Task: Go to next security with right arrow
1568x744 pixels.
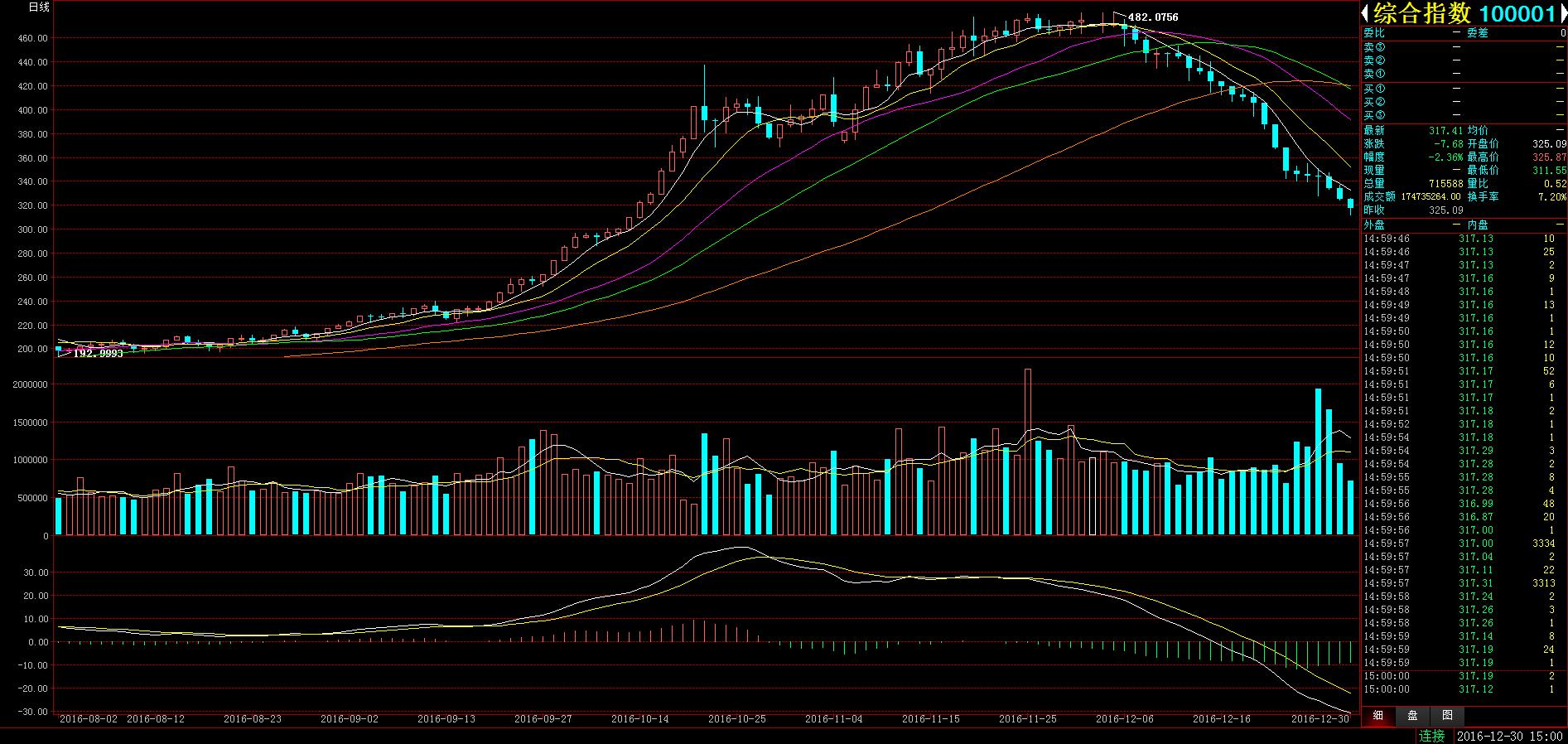Action: pos(1563,13)
